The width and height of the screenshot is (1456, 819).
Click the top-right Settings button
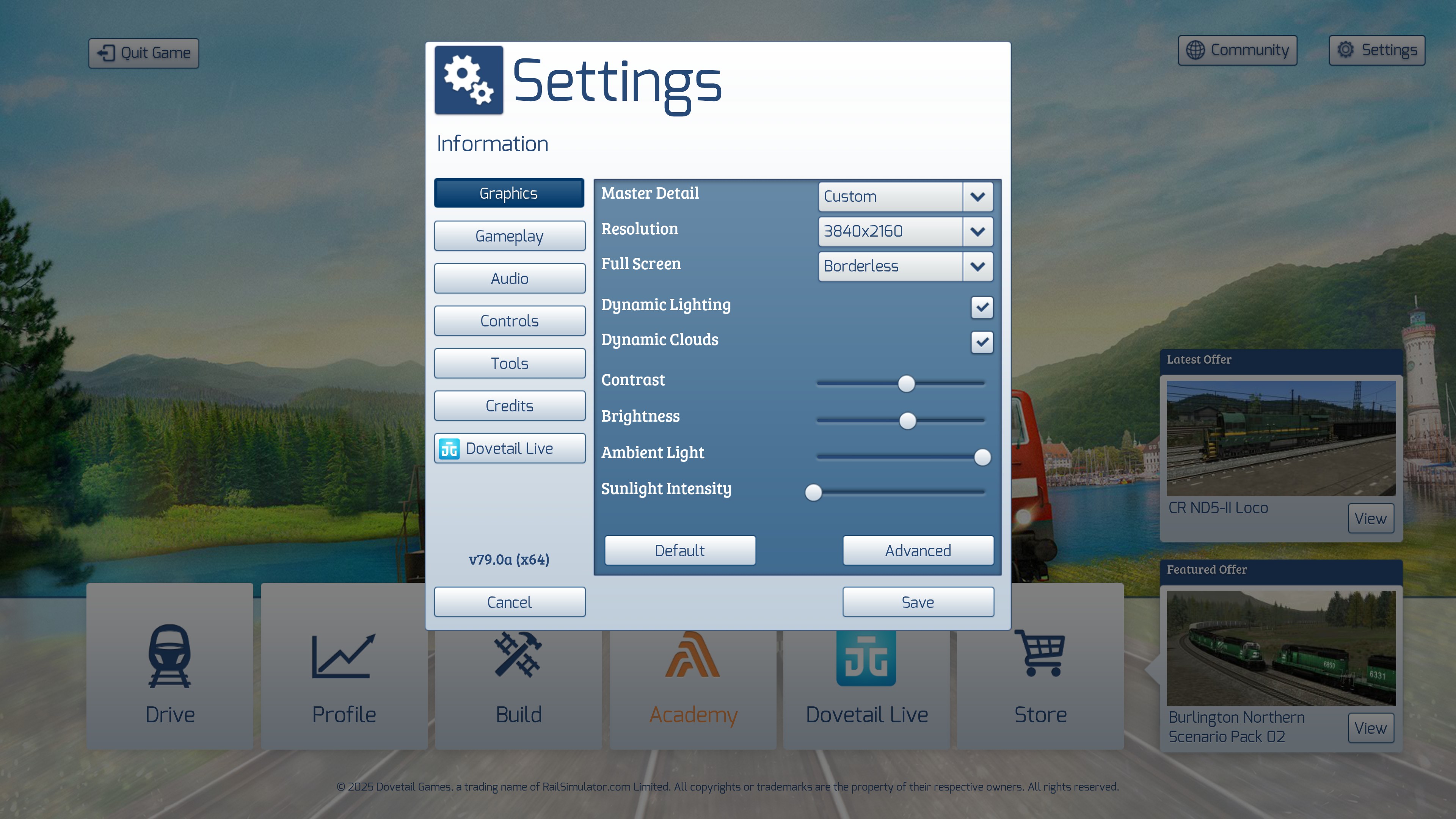pos(1377,50)
